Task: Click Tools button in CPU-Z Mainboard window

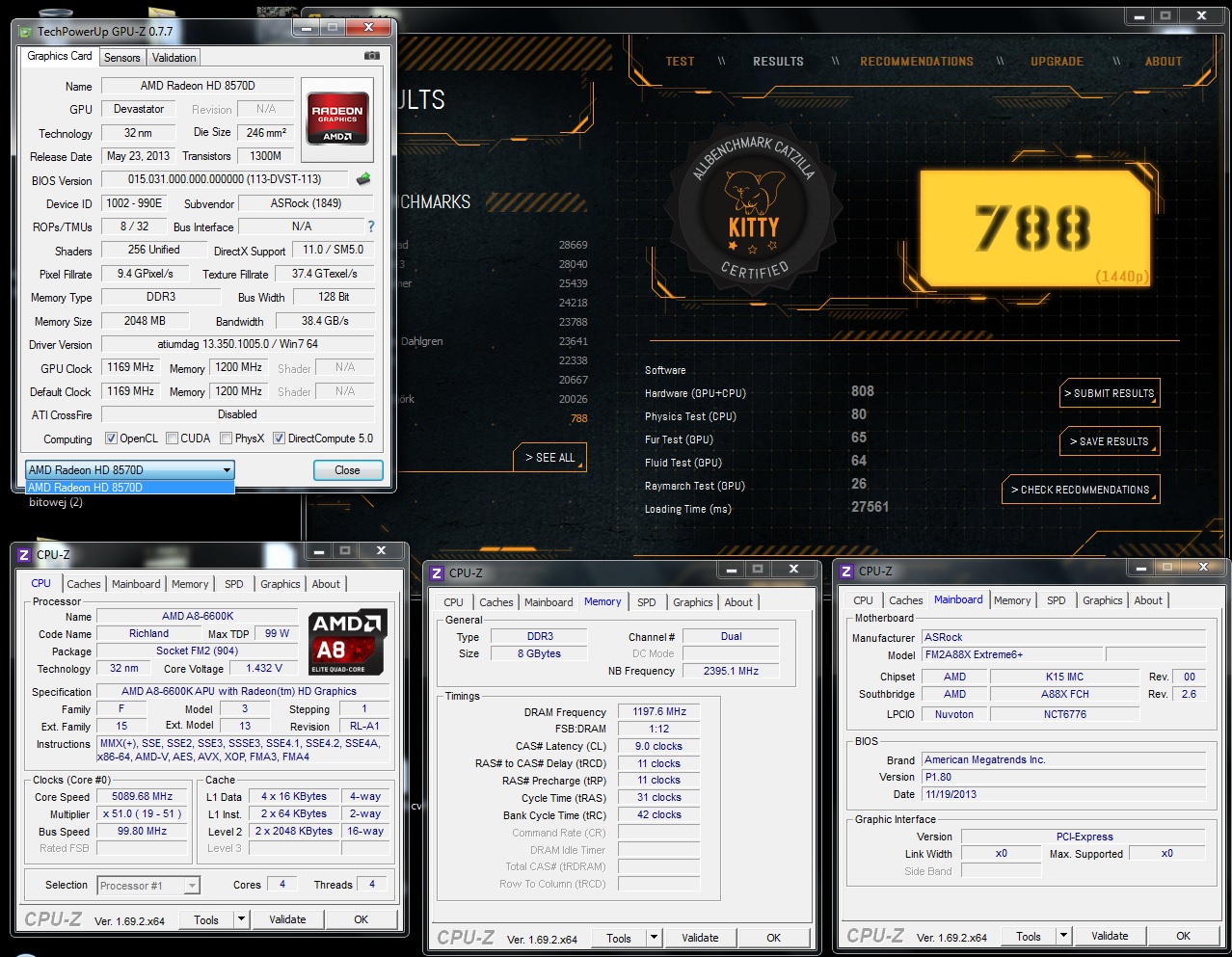Action: click(1029, 936)
